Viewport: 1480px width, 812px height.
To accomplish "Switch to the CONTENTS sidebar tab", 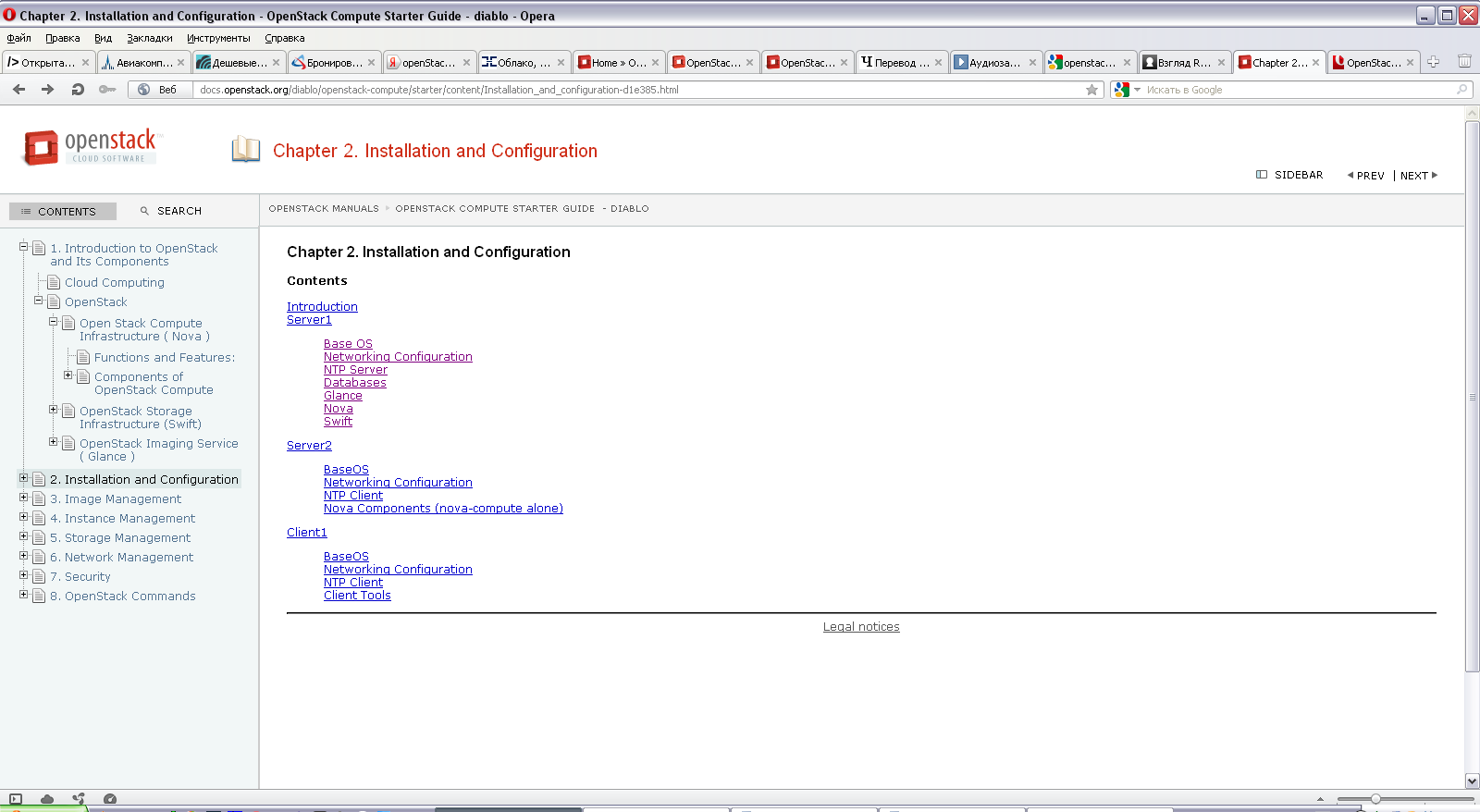I will tap(63, 211).
